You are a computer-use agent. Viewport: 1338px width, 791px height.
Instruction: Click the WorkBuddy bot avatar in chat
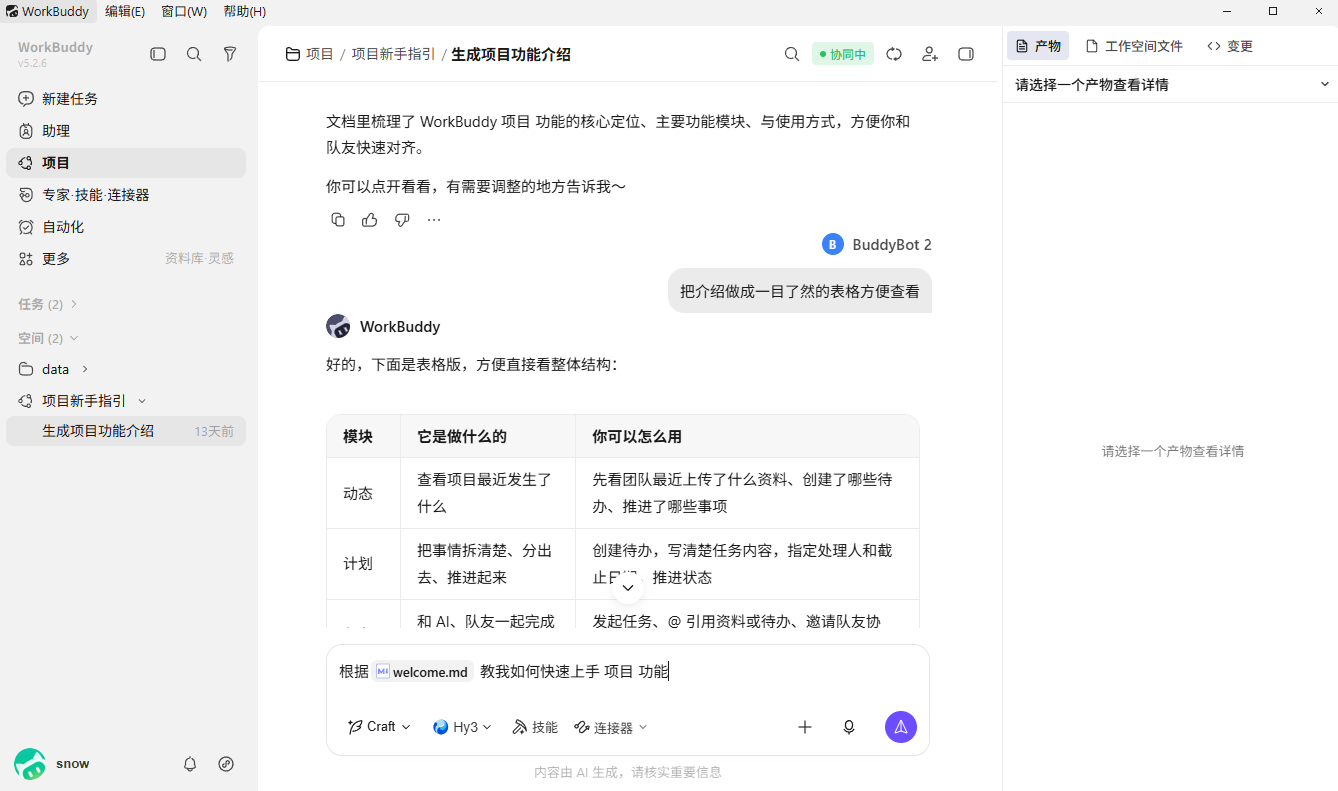click(x=338, y=326)
